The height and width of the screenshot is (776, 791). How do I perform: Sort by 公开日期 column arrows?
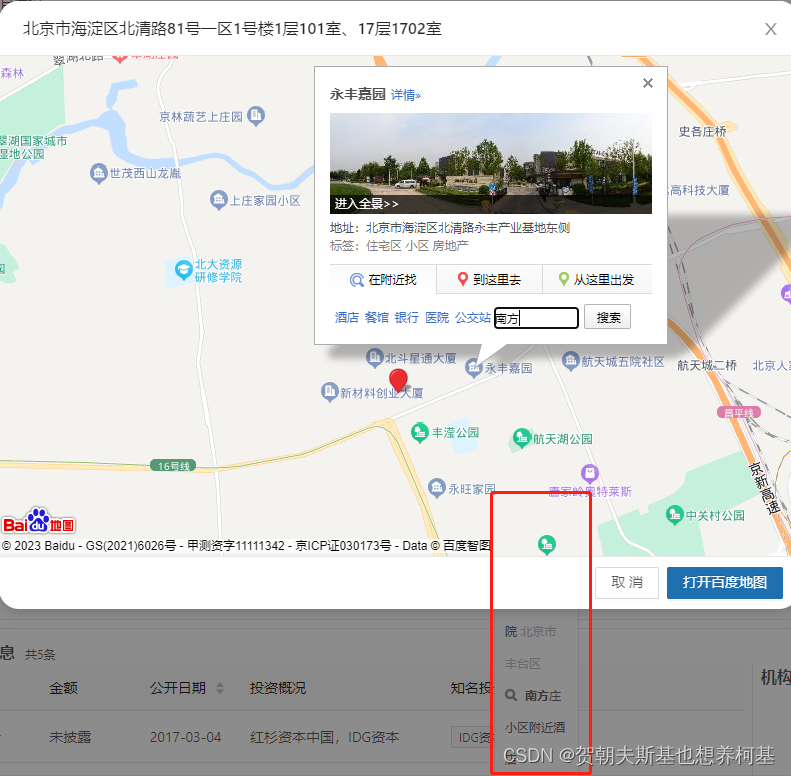point(220,688)
